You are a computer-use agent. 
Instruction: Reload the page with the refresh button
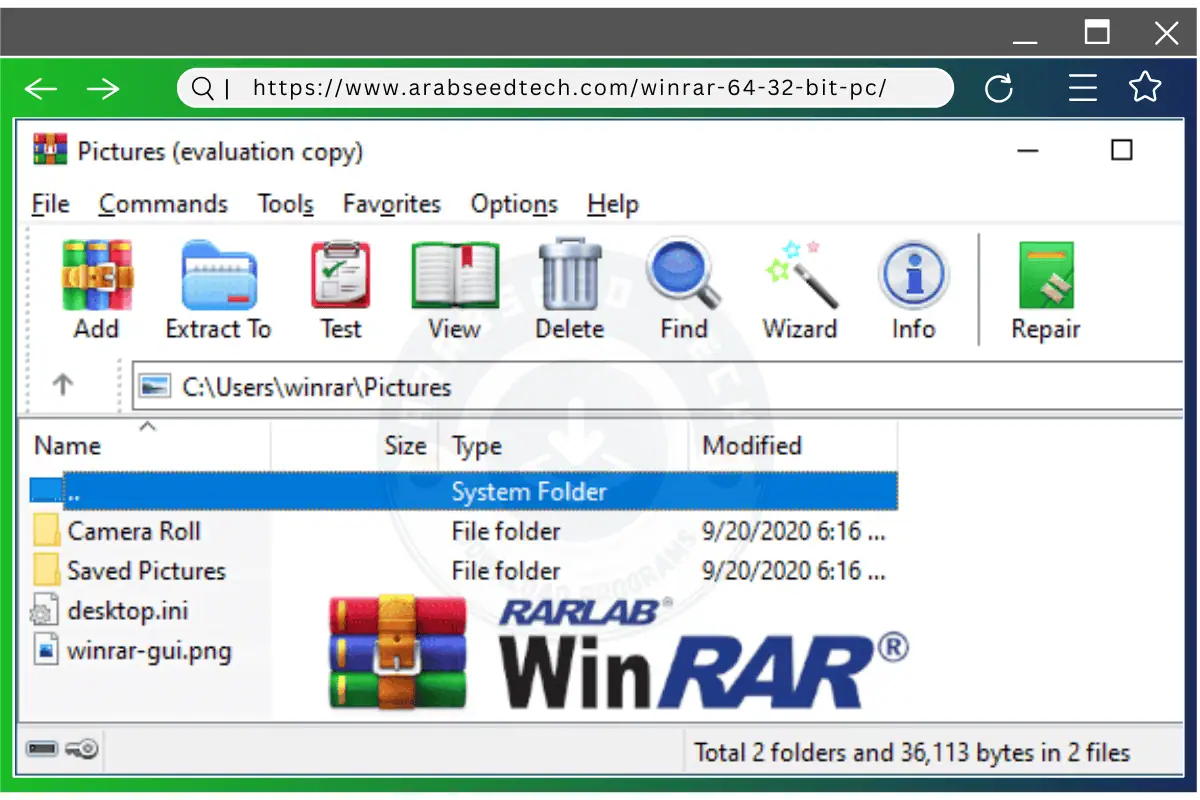coord(999,88)
